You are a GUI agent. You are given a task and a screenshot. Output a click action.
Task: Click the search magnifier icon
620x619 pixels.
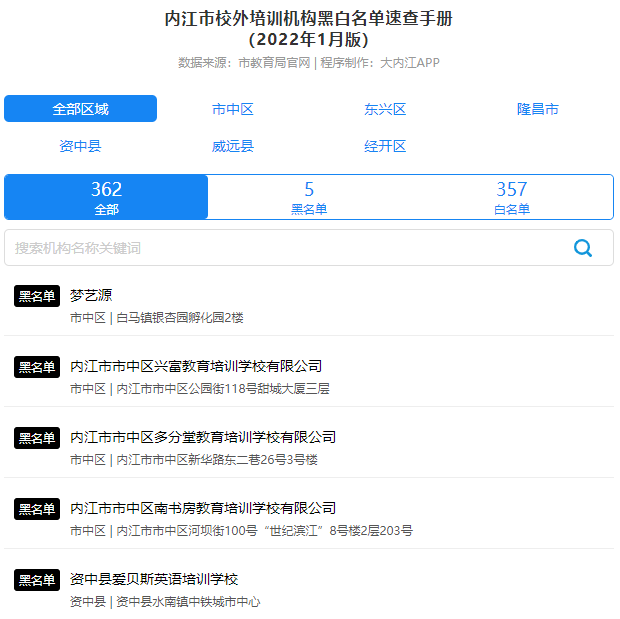(583, 248)
